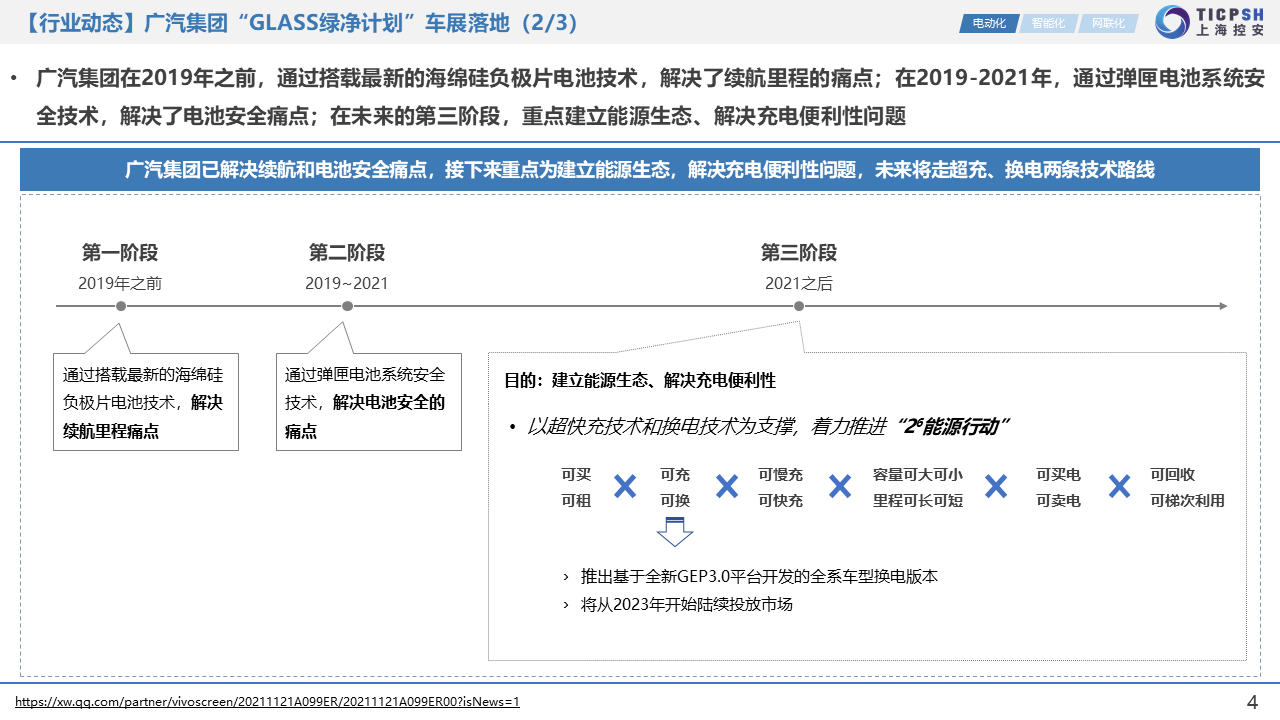Screen dimensions: 1280x720
Task: Switch to the 智能化 tab
Action: coord(1048,23)
